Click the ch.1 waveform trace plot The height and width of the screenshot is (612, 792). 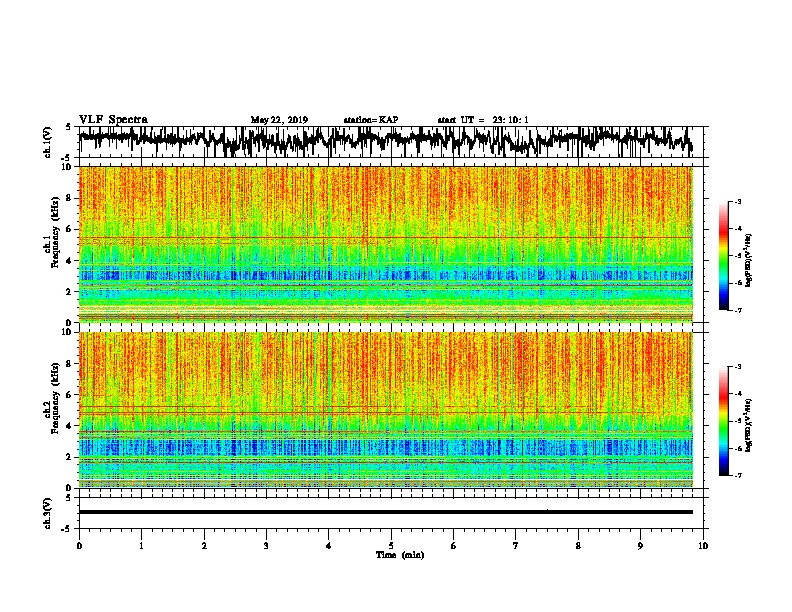pos(385,142)
